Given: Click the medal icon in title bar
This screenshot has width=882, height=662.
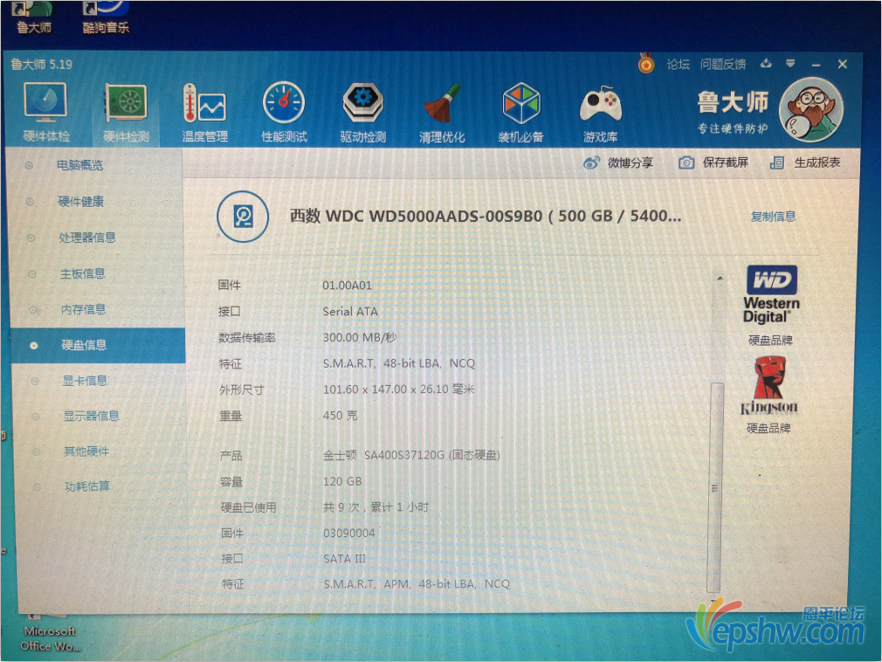Looking at the screenshot, I should (646, 64).
